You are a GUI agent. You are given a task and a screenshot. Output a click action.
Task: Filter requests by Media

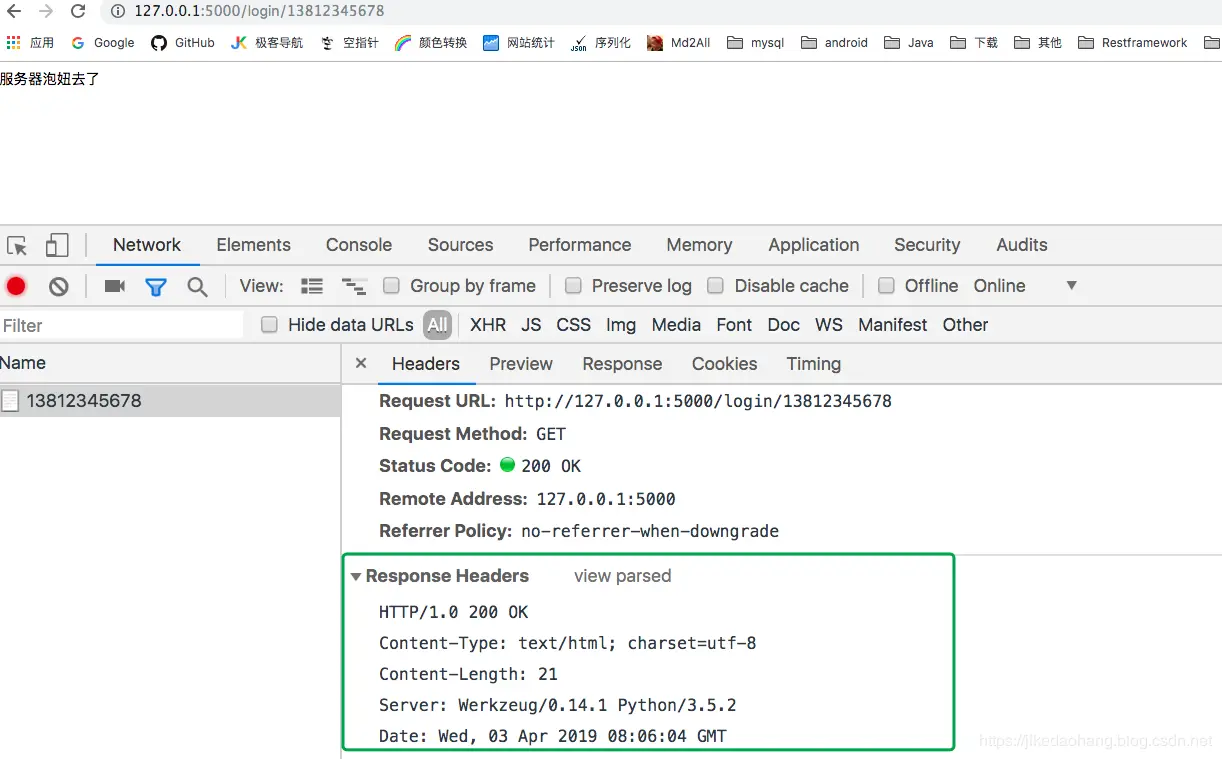tap(676, 325)
